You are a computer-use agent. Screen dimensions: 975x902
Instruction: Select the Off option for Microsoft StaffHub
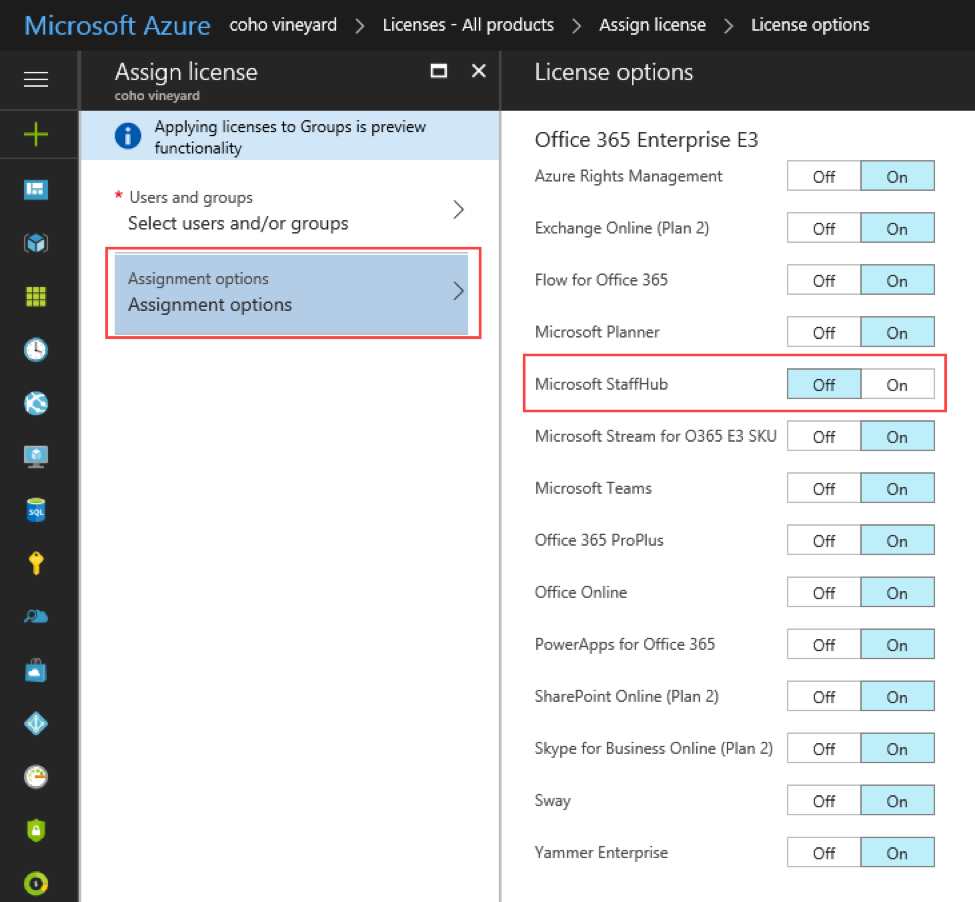point(824,385)
